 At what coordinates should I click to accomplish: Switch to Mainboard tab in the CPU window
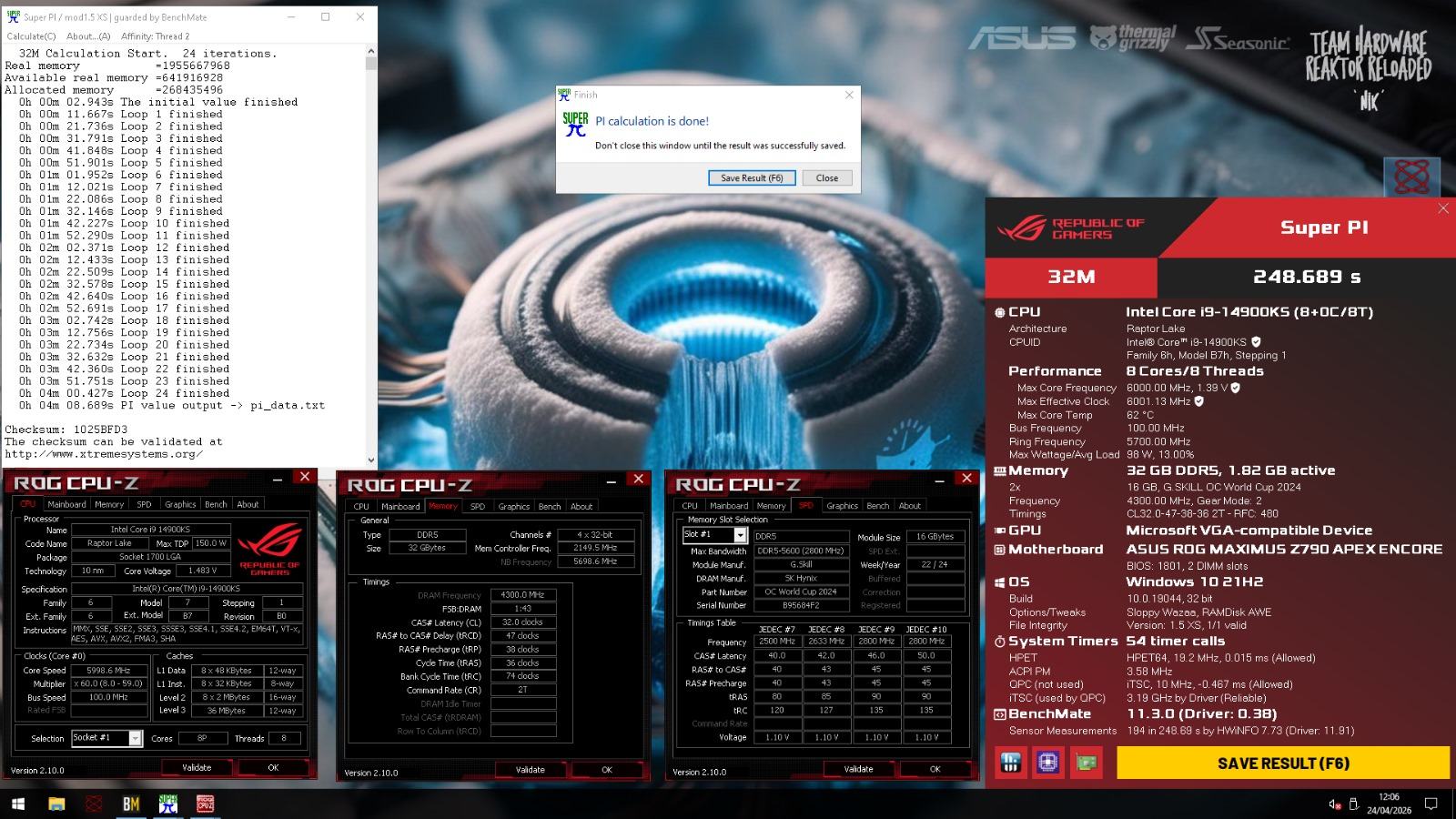pos(66,504)
